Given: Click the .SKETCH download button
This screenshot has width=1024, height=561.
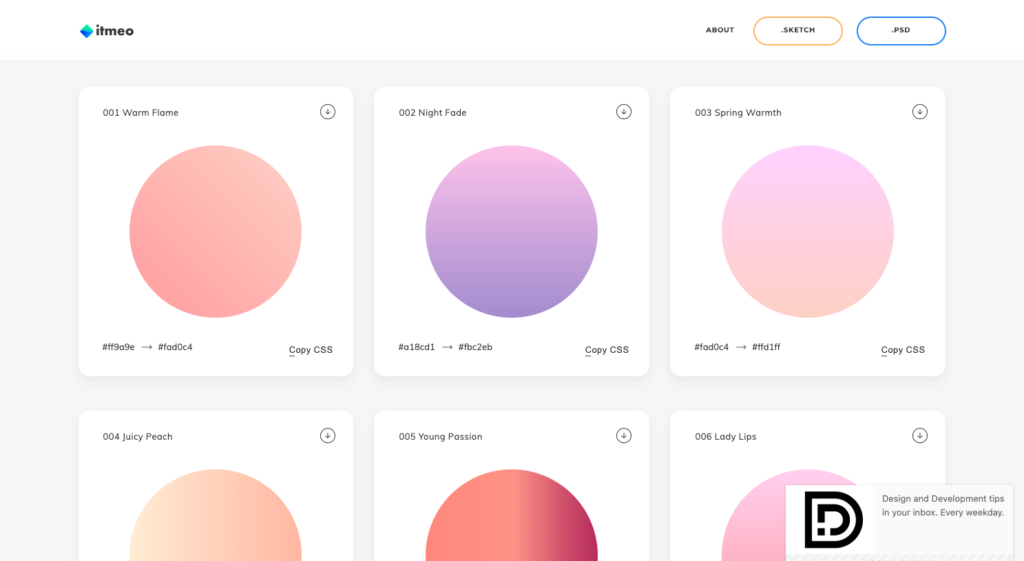Looking at the screenshot, I should [x=797, y=31].
